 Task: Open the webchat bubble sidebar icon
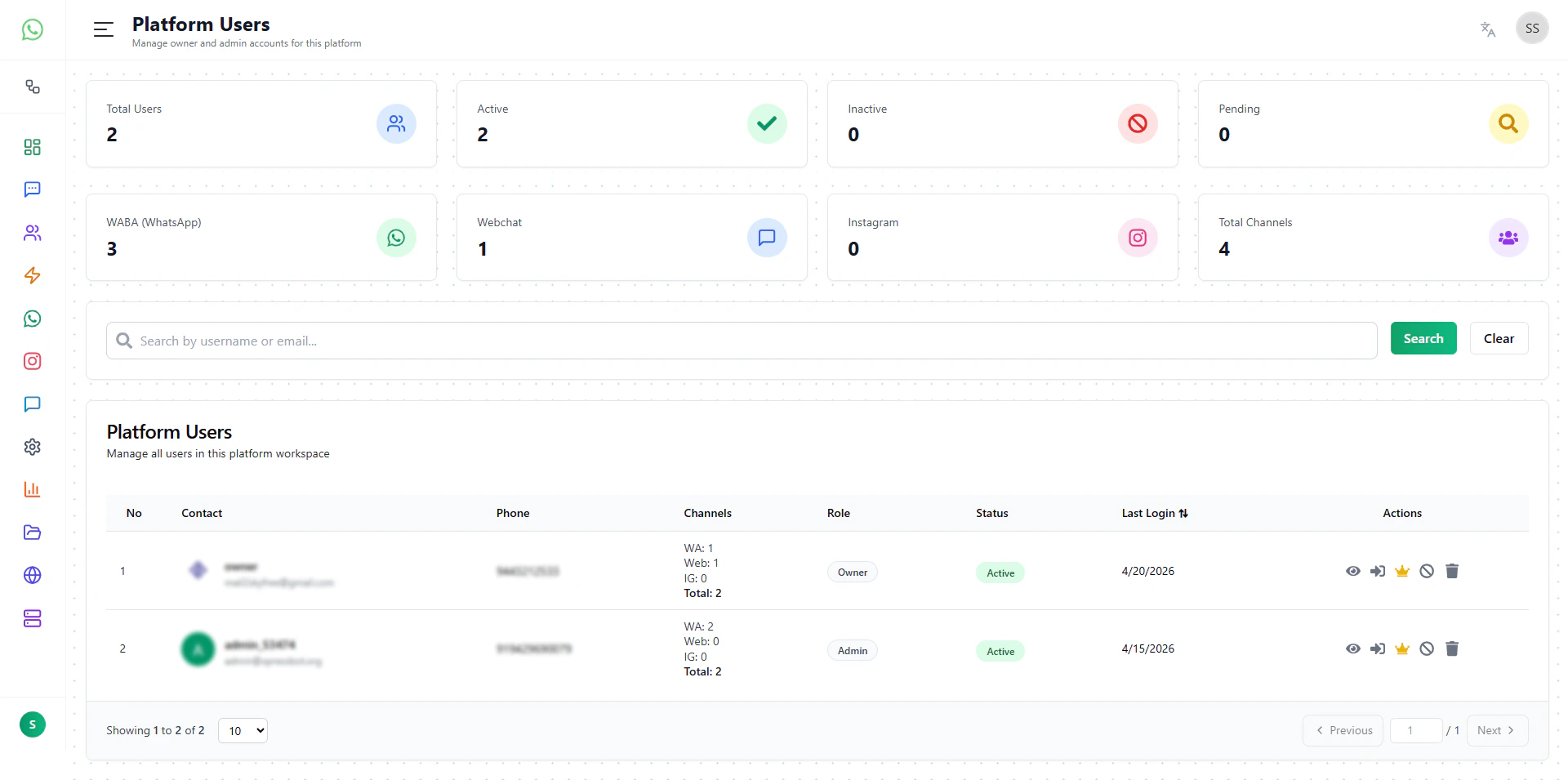33,404
